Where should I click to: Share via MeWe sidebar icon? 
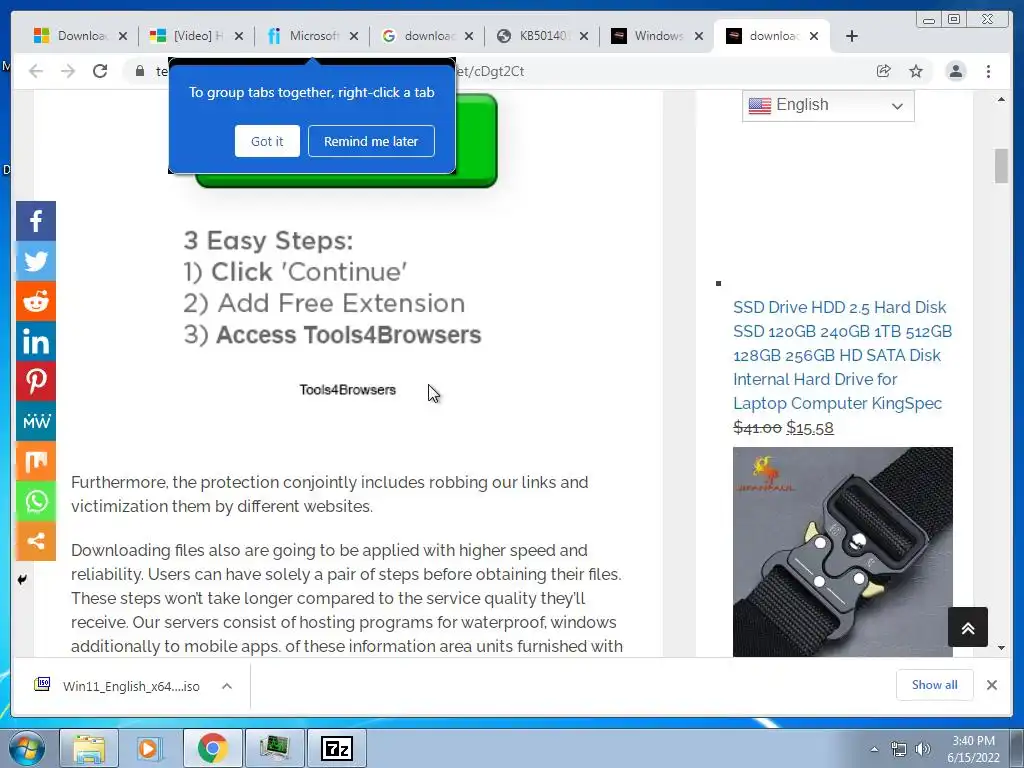(36, 421)
